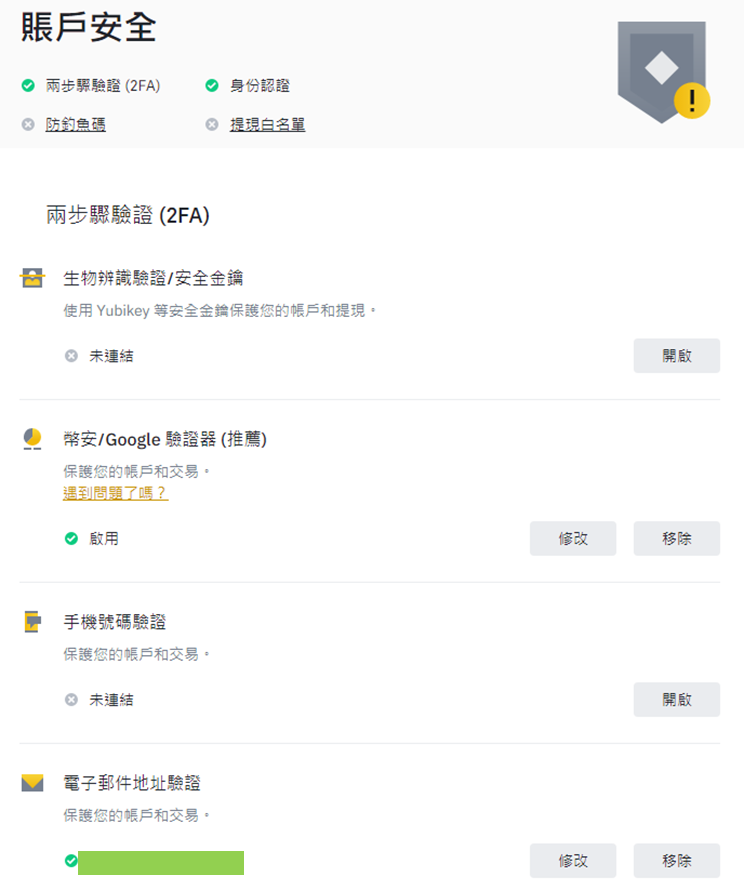The image size is (744, 891).
Task: Open the 防釣魚碼 anti-phishing link
Action: [x=76, y=124]
